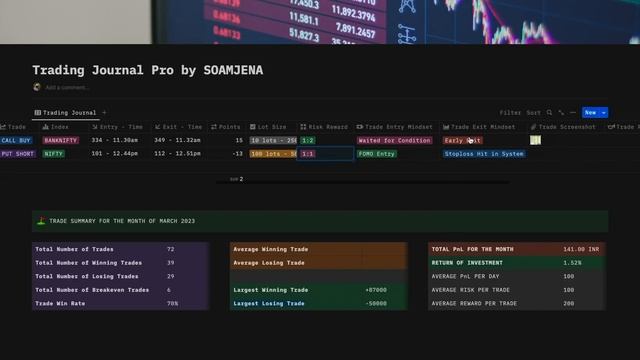Click the page title Trading Journal Pro
The width and height of the screenshot is (640, 360).
pos(148,70)
